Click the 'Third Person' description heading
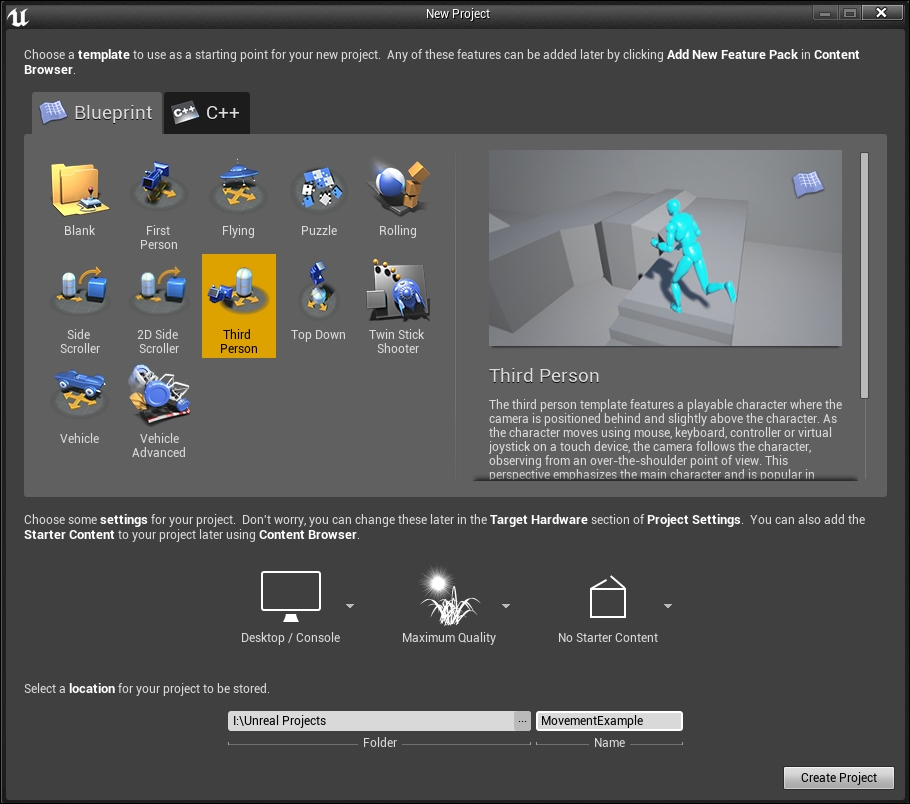The height and width of the screenshot is (804, 910). [x=544, y=376]
